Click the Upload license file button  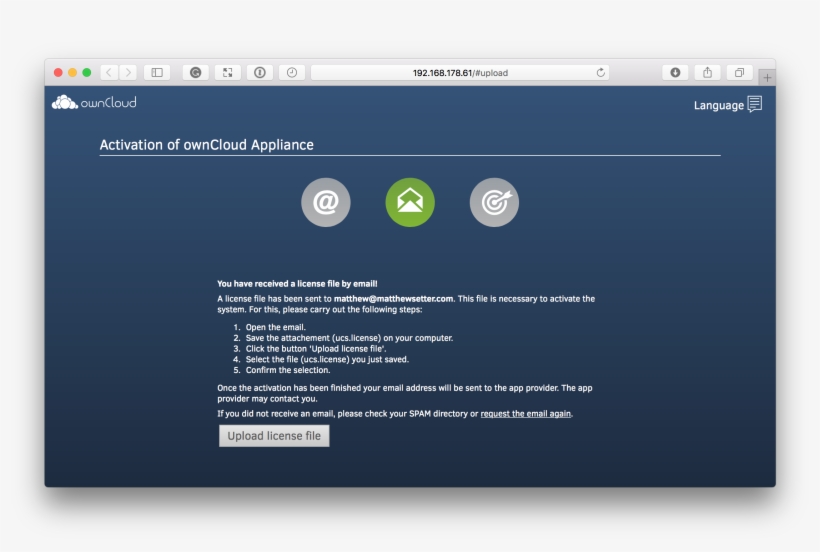[274, 435]
